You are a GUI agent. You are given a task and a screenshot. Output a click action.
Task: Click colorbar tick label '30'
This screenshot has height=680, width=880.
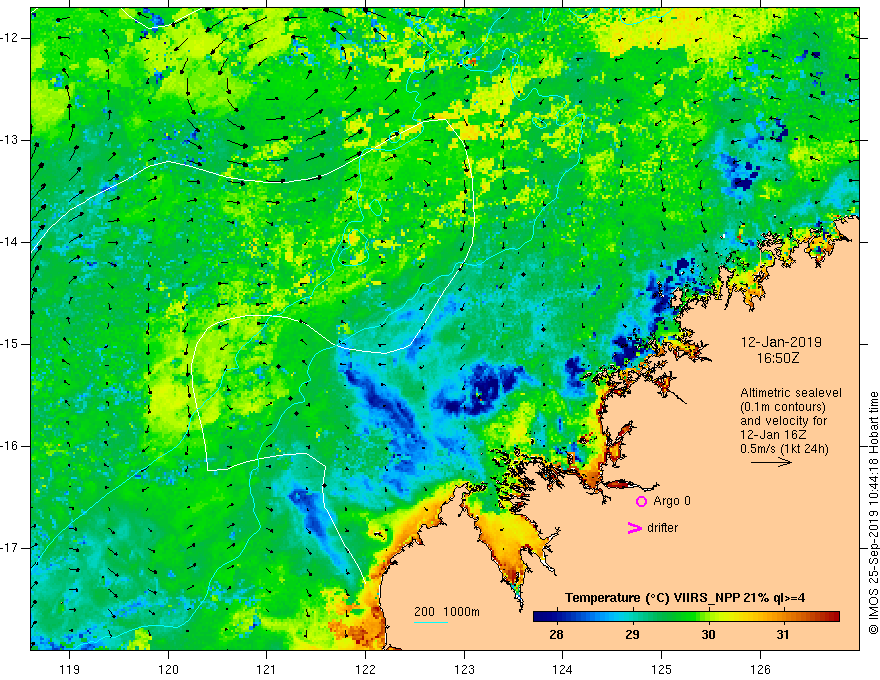(x=708, y=635)
